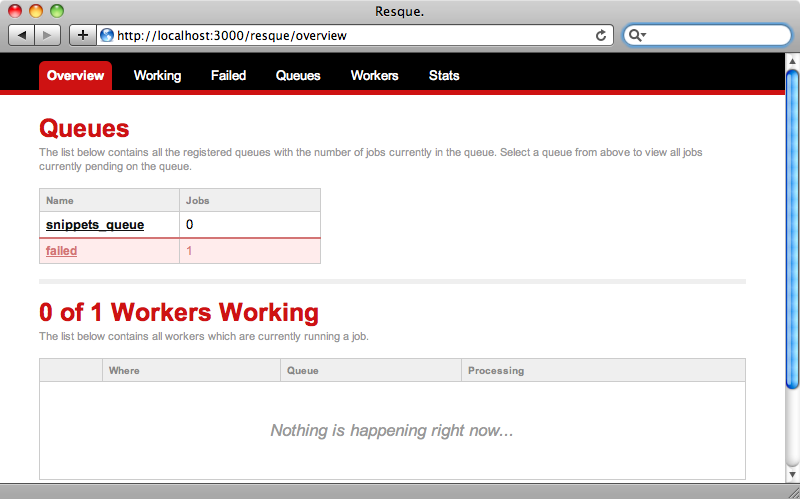Screen dimensions: 800x499
Task: Open the Workers tab
Action: click(x=374, y=76)
